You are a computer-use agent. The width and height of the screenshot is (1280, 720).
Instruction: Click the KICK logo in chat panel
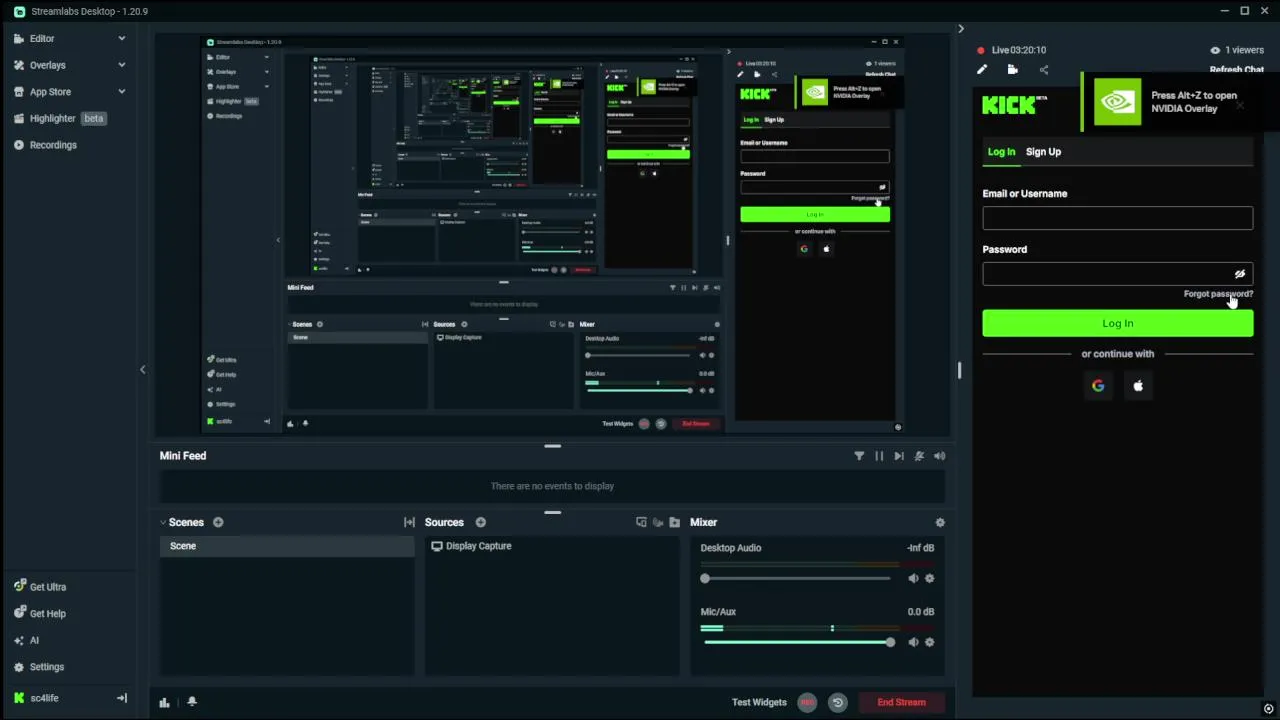tap(1014, 105)
